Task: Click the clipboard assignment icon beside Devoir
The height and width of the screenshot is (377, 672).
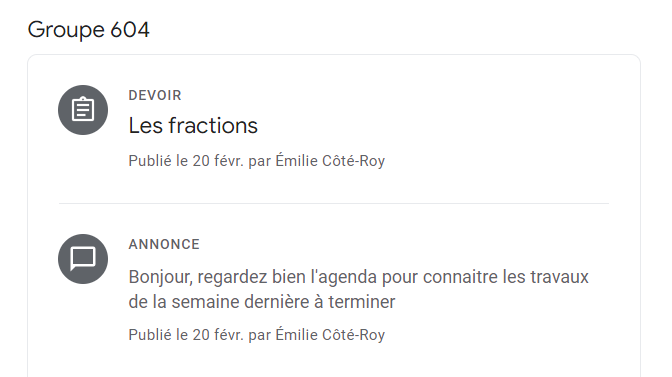Action: [x=83, y=110]
